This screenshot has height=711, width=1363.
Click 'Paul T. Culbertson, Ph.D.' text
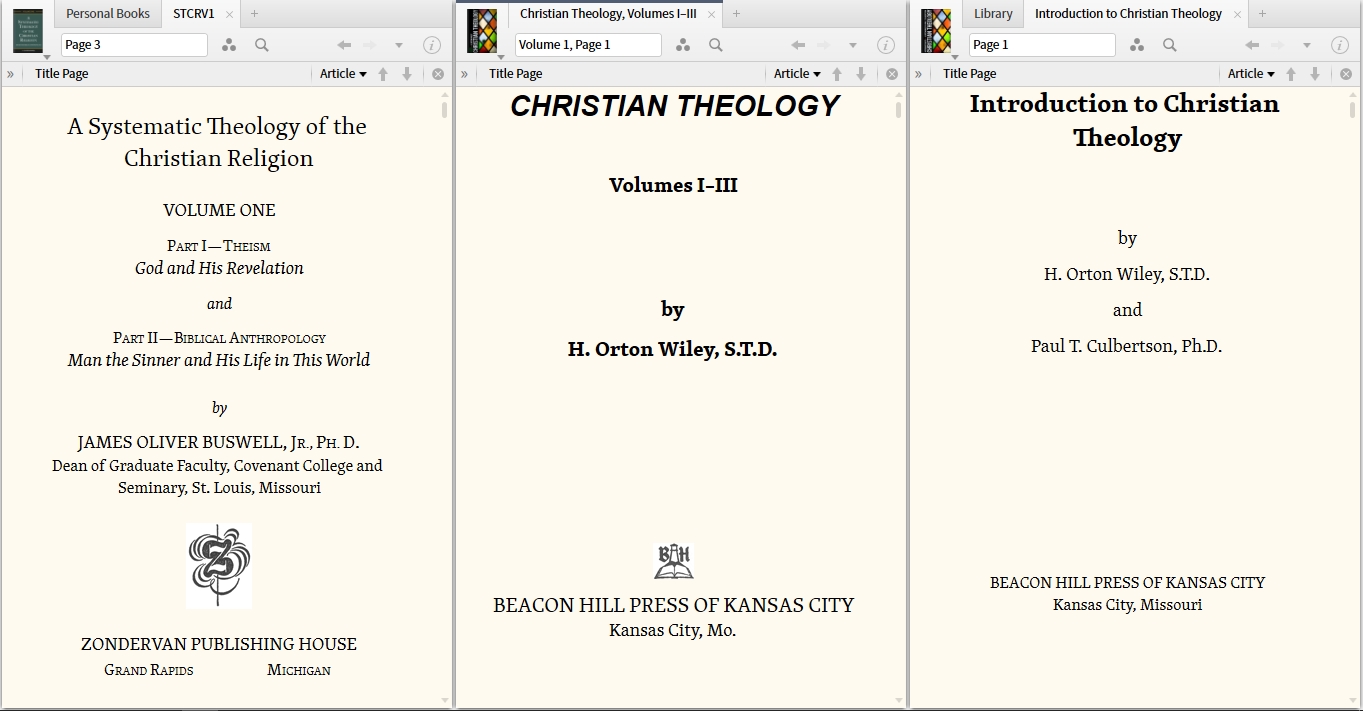[x=1127, y=346]
